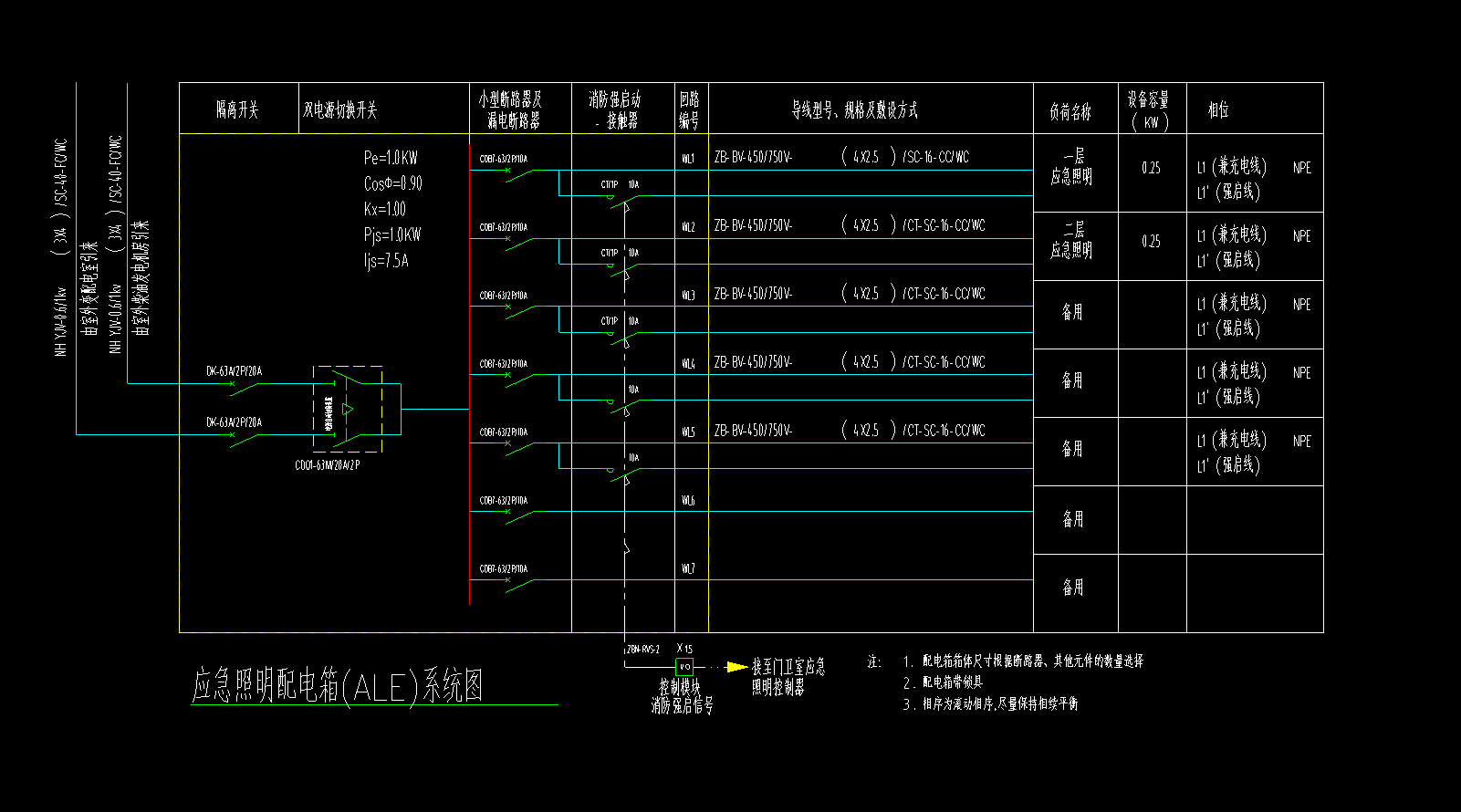The width and height of the screenshot is (1461, 812).
Task: Click the "Pe=1.0KW" parameter text
Action: click(391, 158)
